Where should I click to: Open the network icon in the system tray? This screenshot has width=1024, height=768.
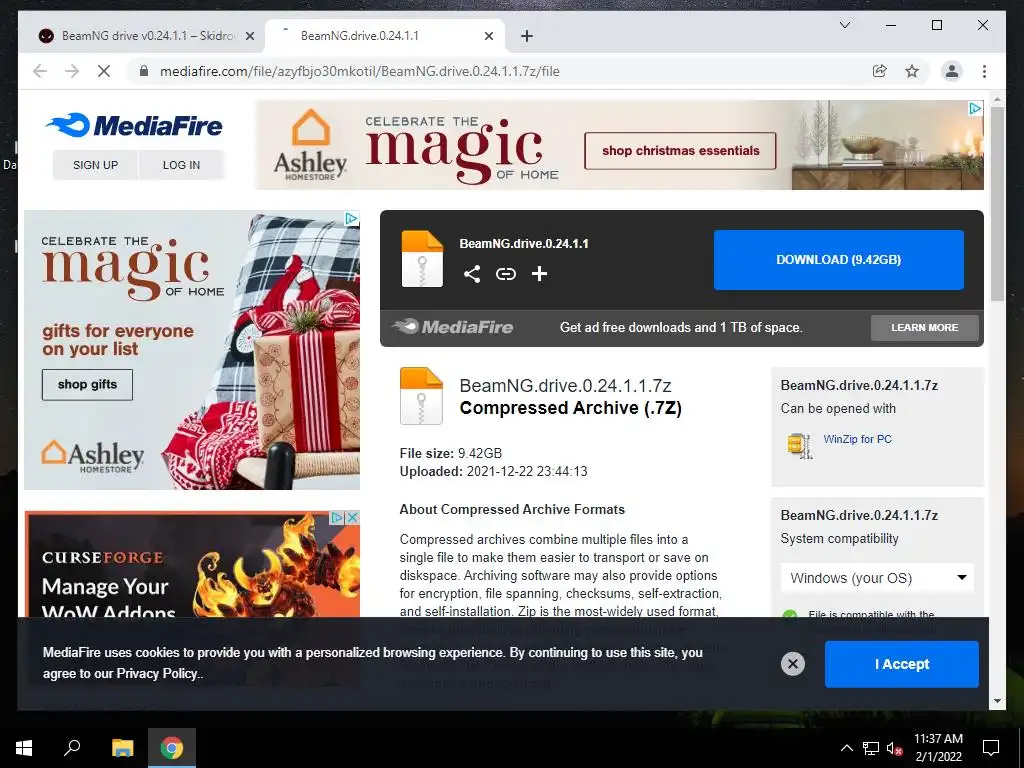[x=871, y=748]
